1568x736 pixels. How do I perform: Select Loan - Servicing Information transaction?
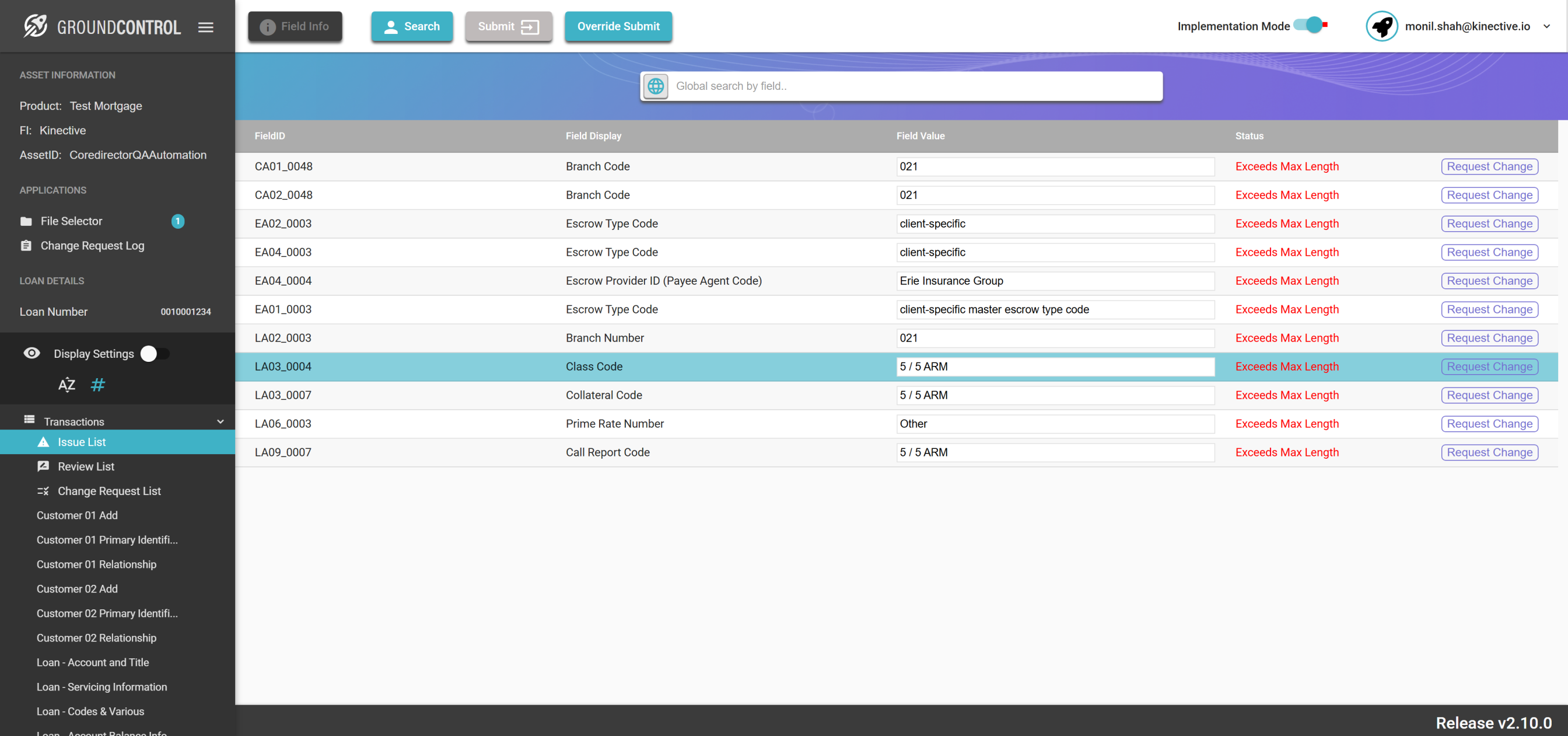click(x=101, y=686)
